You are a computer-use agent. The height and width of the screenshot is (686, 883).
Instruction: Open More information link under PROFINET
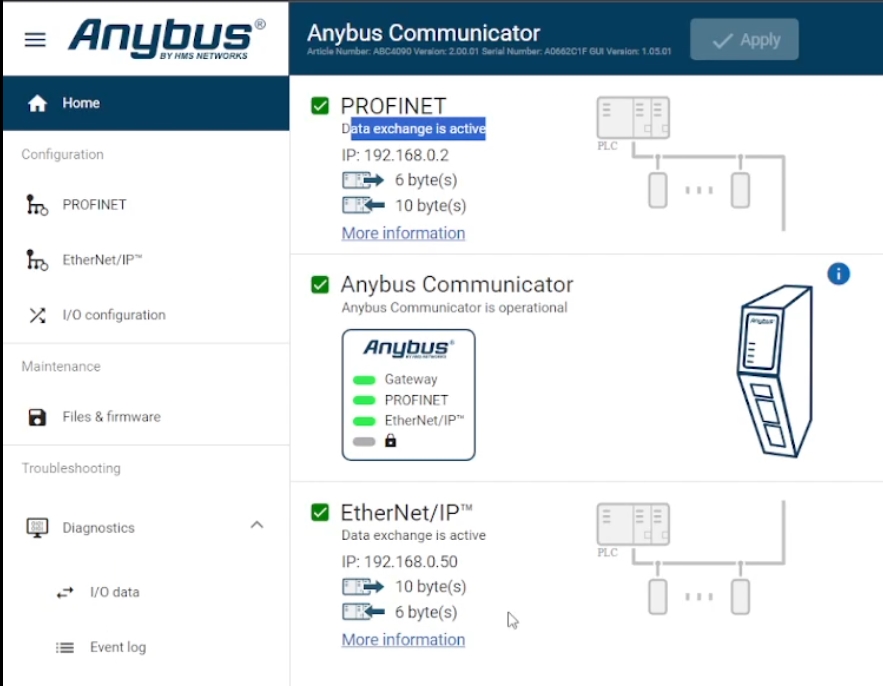click(x=403, y=233)
